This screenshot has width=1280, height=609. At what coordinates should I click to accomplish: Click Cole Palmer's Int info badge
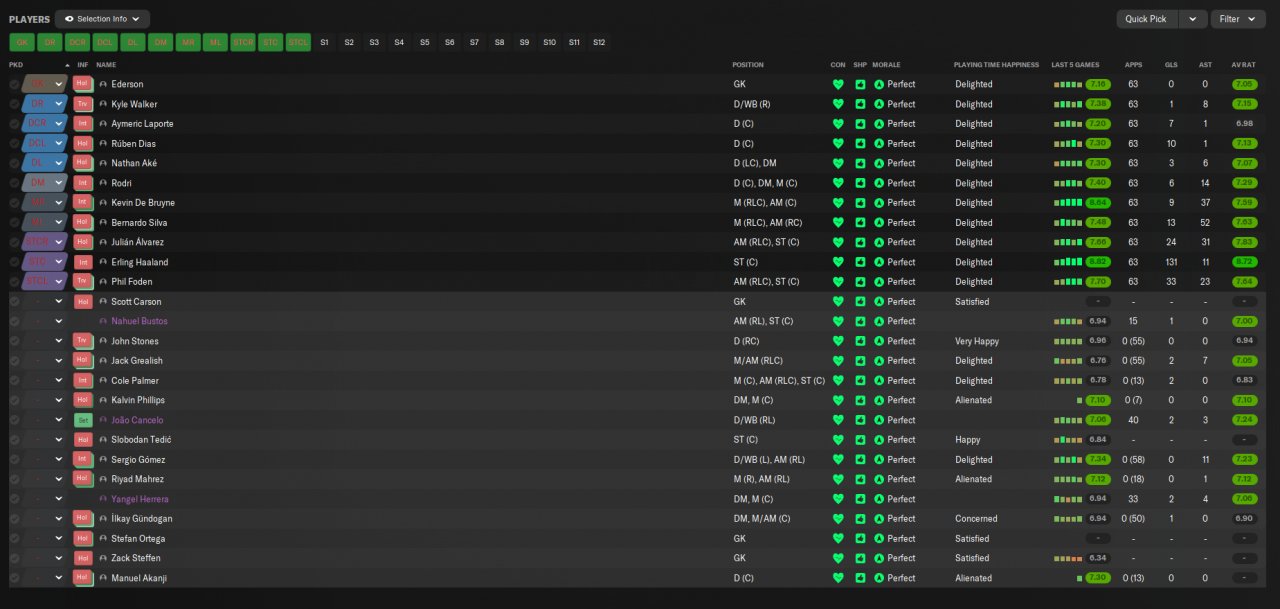coord(83,381)
